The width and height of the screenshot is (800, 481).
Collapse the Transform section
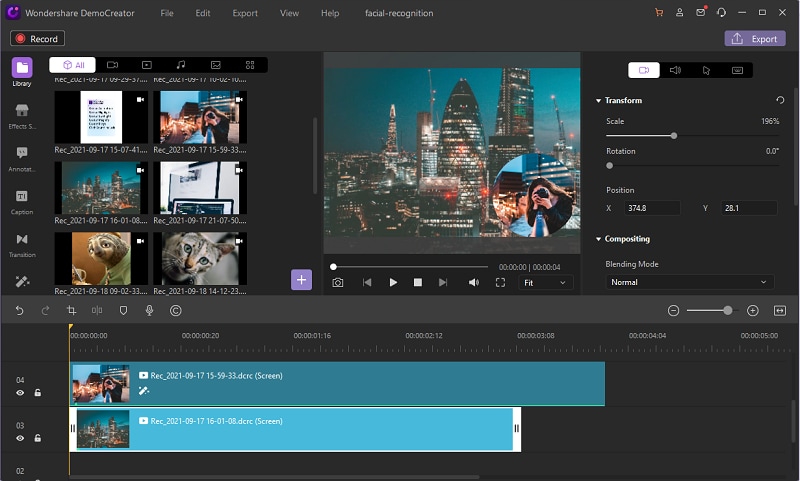[598, 101]
